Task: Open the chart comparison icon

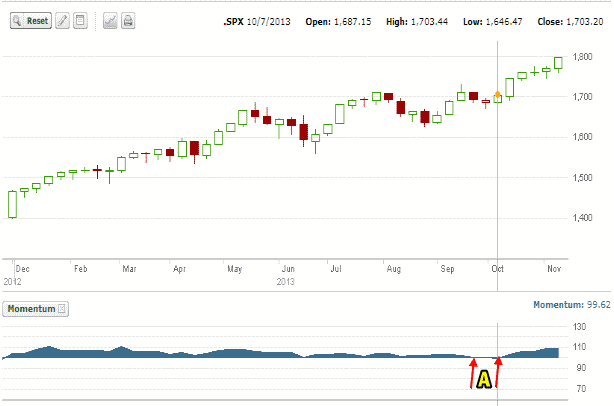Action: (x=110, y=21)
